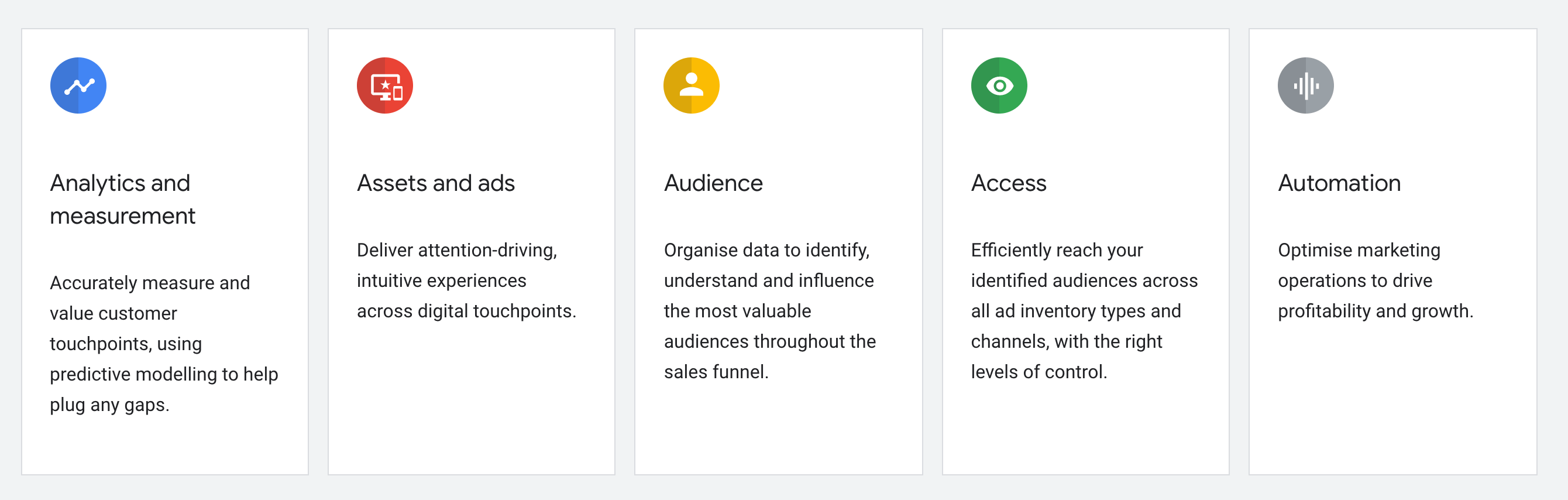Click the grey automation waveform icon
This screenshot has height=500, width=1568.
pyautogui.click(x=1305, y=86)
